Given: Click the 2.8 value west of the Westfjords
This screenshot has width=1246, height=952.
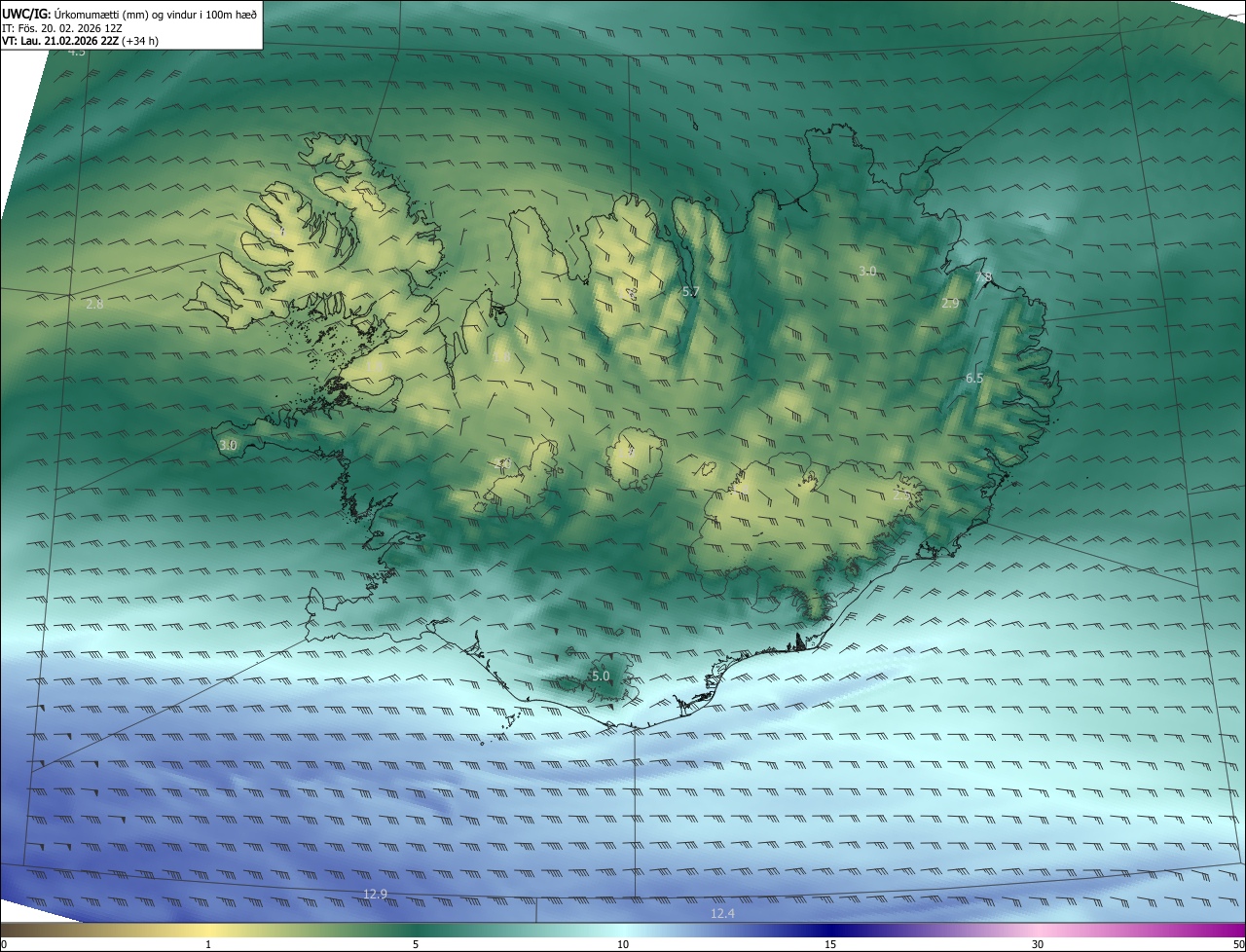Looking at the screenshot, I should [94, 305].
